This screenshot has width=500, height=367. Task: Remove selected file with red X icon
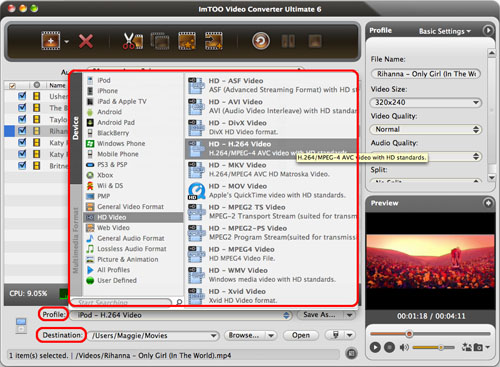click(x=86, y=41)
